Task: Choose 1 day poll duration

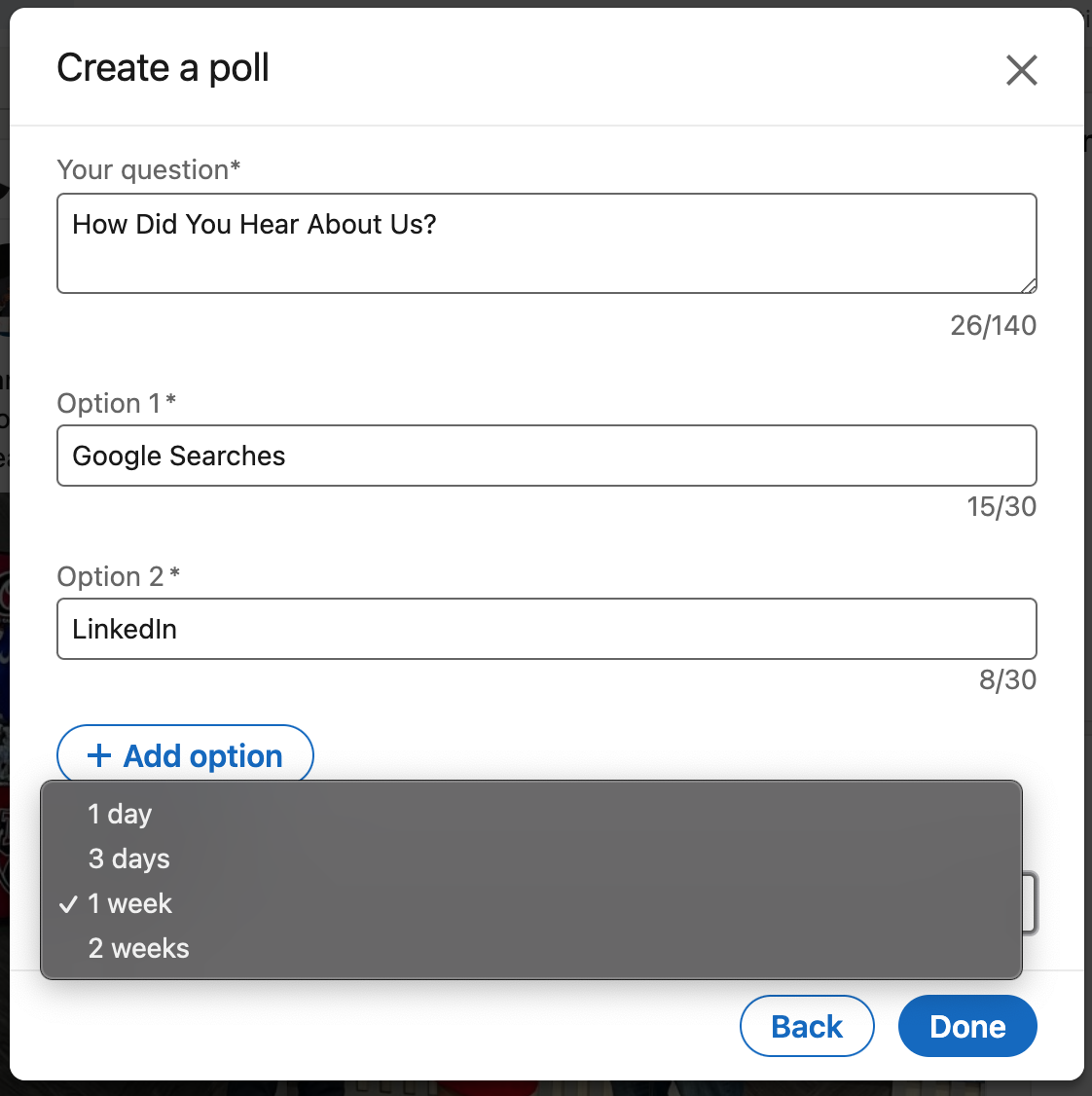Action: (121, 814)
